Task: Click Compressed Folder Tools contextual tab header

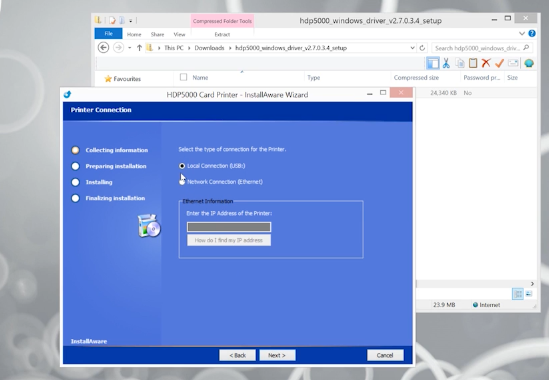Action: (x=222, y=21)
